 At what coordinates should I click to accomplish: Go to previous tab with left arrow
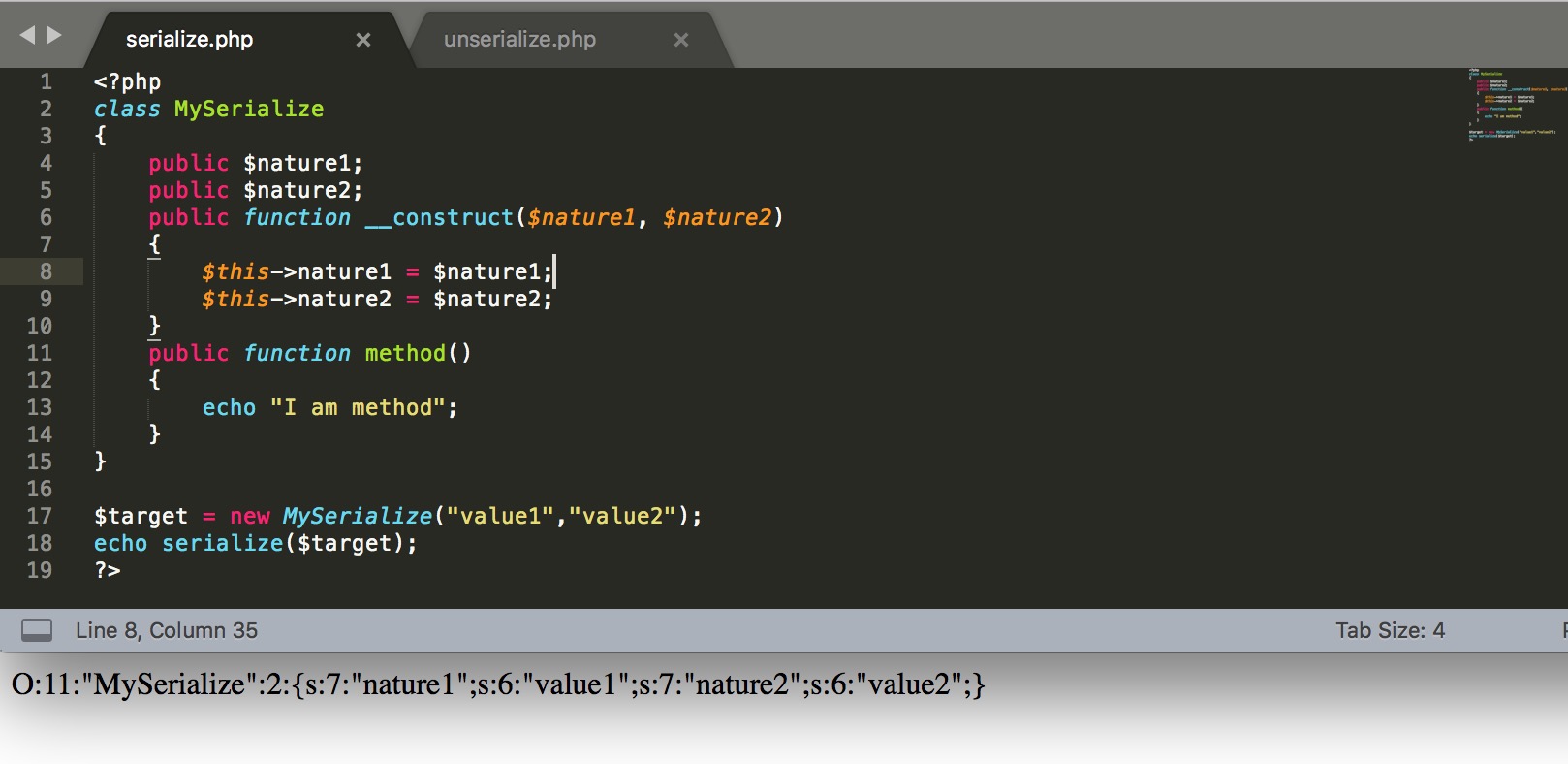[27, 36]
